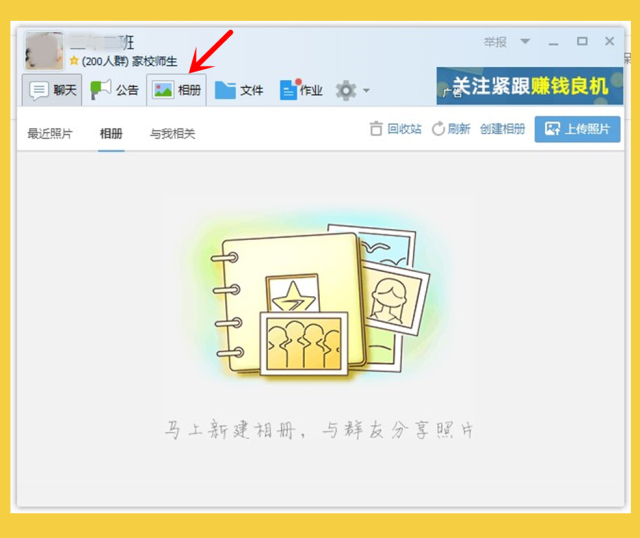Select the 相册 sub-tab under toolbar
This screenshot has height=538, width=640.
click(111, 133)
